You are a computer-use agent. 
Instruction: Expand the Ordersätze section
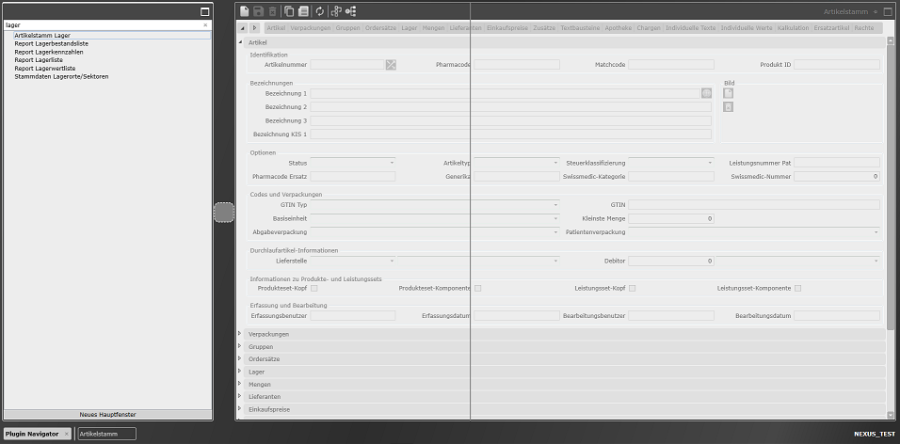pyautogui.click(x=240, y=359)
